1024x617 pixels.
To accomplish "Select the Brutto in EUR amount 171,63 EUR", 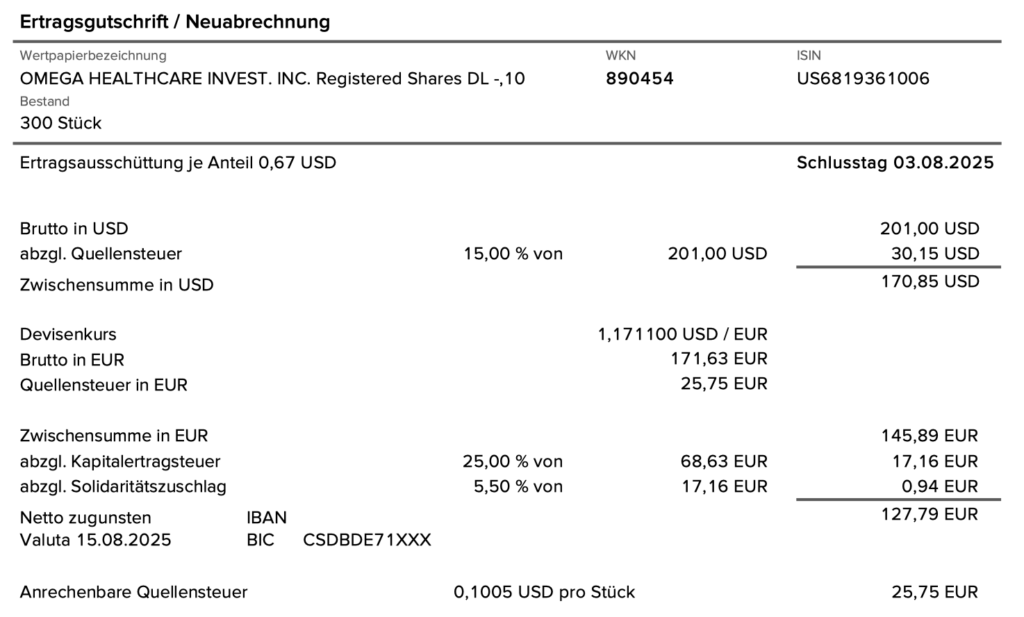I will click(719, 359).
